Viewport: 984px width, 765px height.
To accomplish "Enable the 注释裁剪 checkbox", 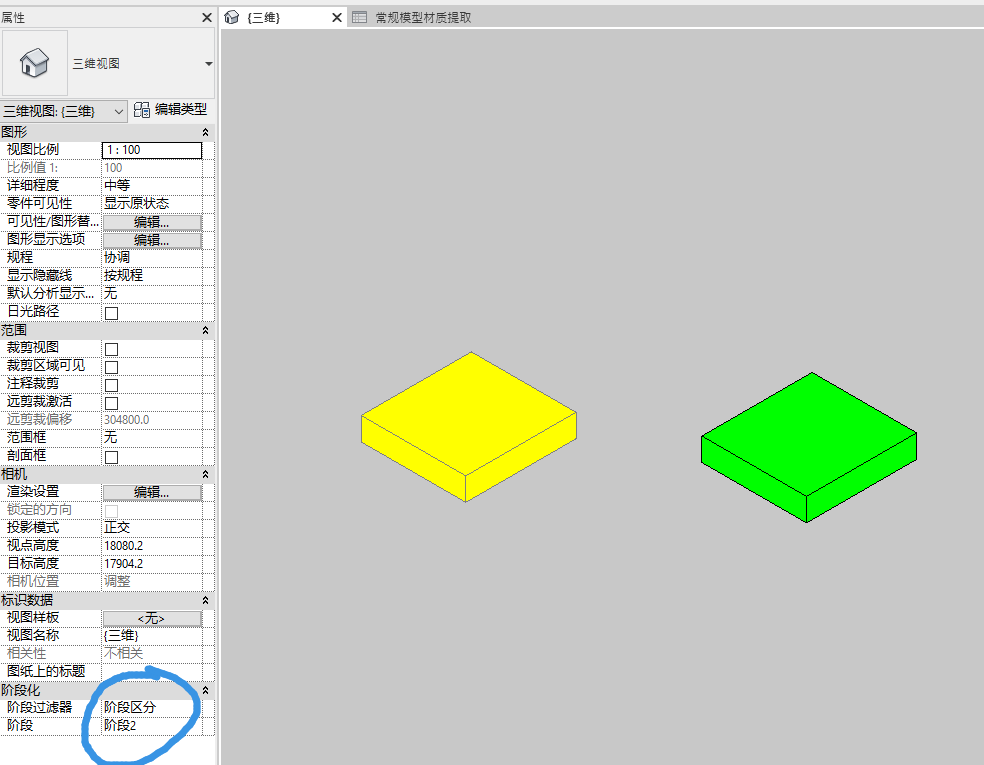I will tap(112, 385).
